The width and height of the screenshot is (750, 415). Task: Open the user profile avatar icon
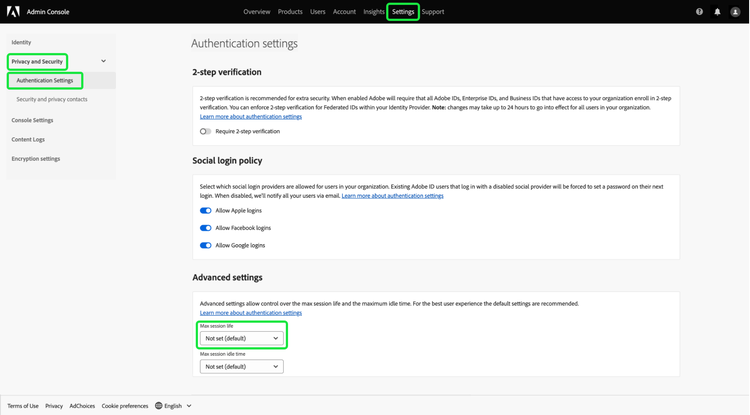tap(735, 12)
